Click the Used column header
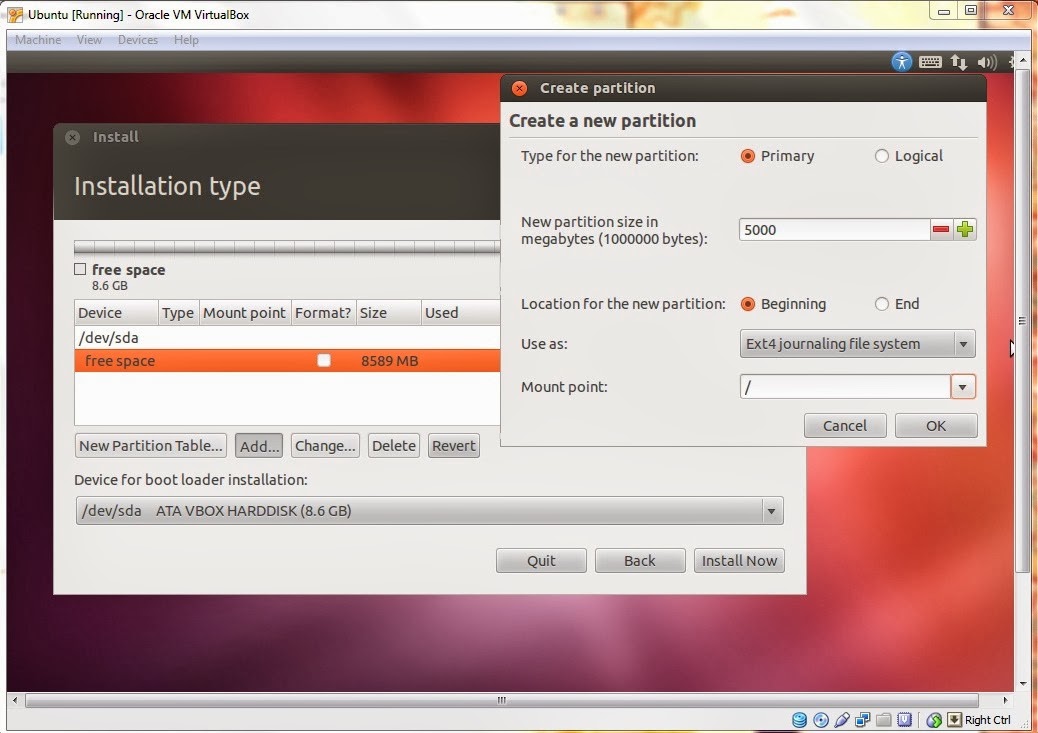This screenshot has width=1038, height=733. (460, 313)
